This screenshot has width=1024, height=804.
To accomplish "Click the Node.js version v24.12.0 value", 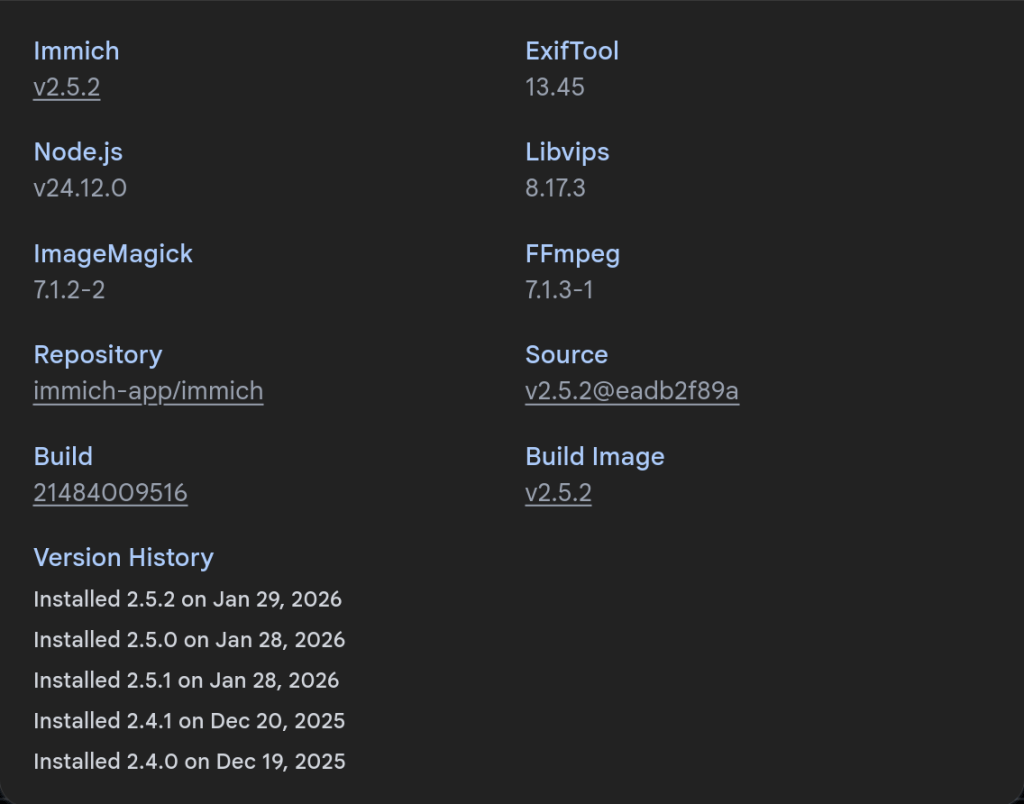I will click(x=80, y=188).
